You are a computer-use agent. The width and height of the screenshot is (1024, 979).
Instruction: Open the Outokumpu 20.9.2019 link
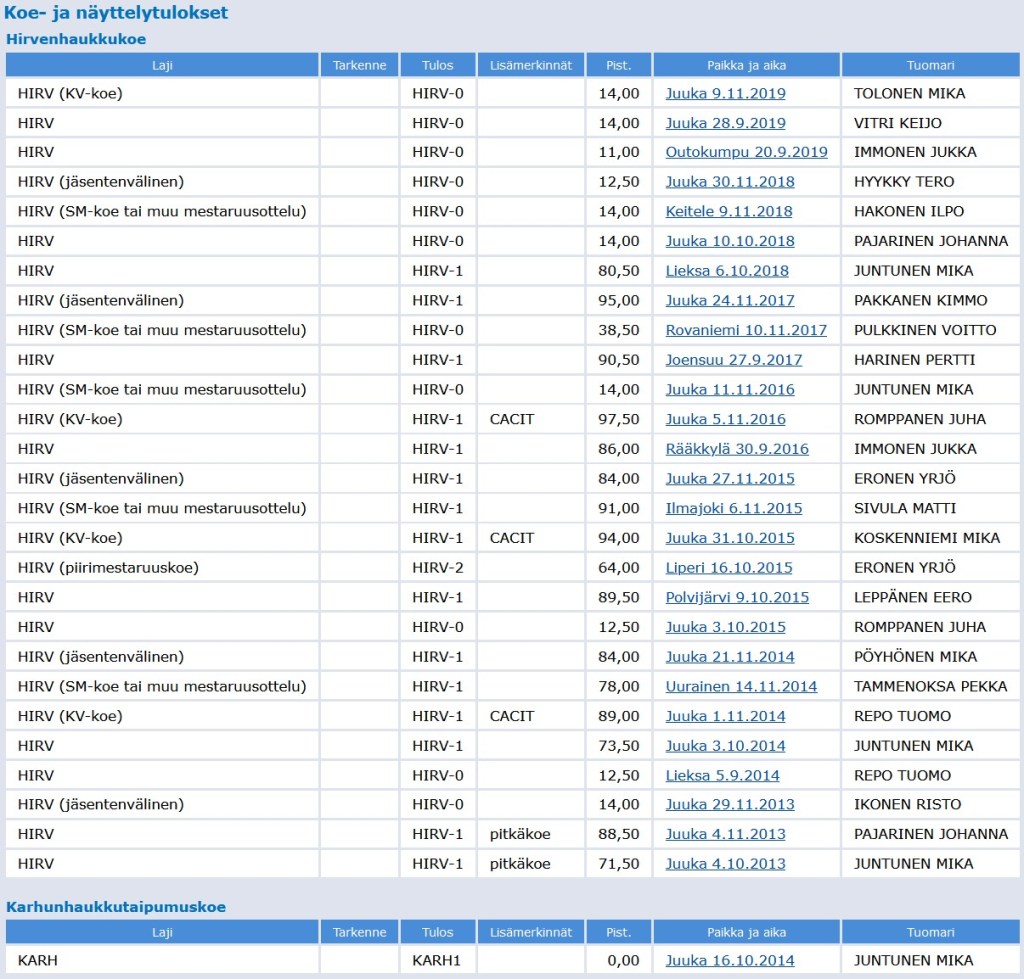(x=746, y=152)
